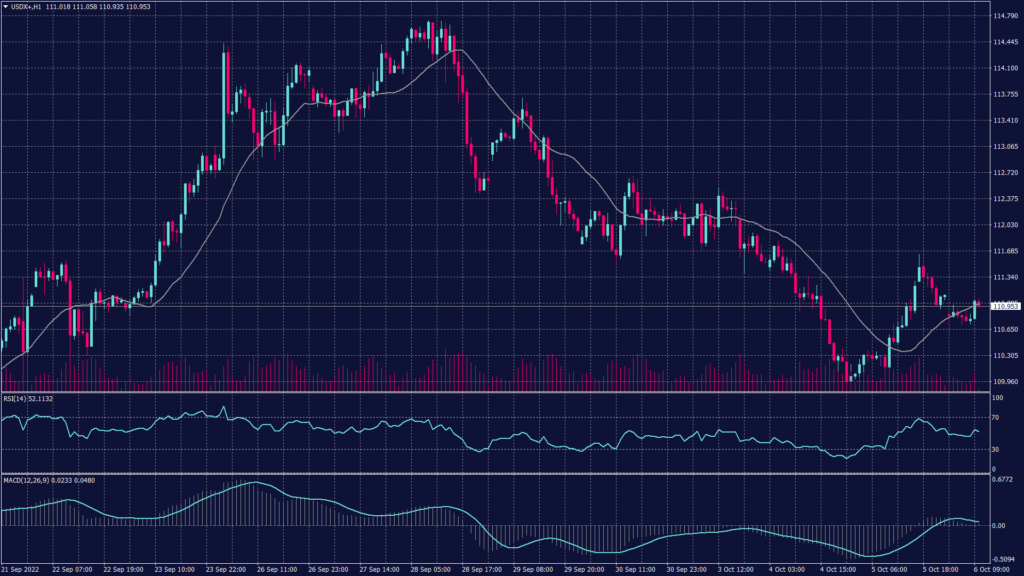The width and height of the screenshot is (1024, 576).
Task: Click the triangle arrow beside USDX+,H1
Action: coord(6,7)
